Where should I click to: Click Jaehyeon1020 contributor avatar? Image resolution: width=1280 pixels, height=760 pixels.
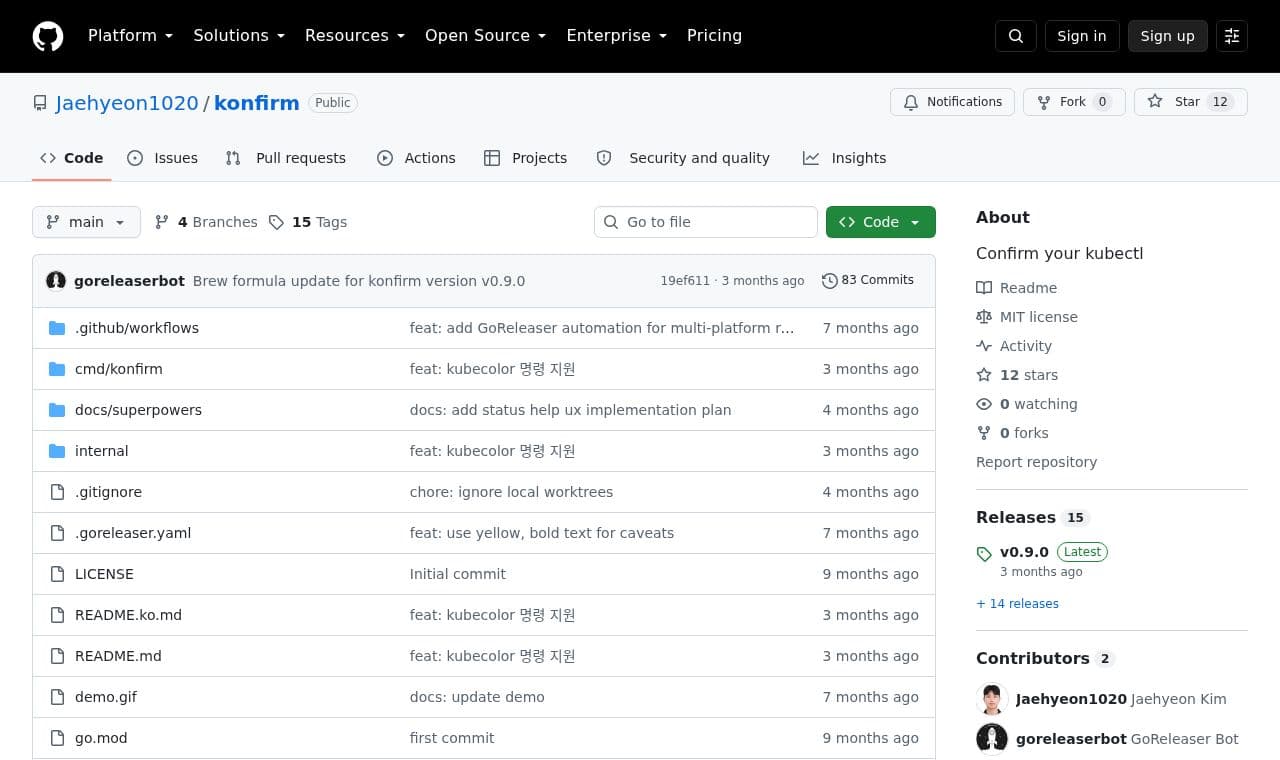(992, 699)
